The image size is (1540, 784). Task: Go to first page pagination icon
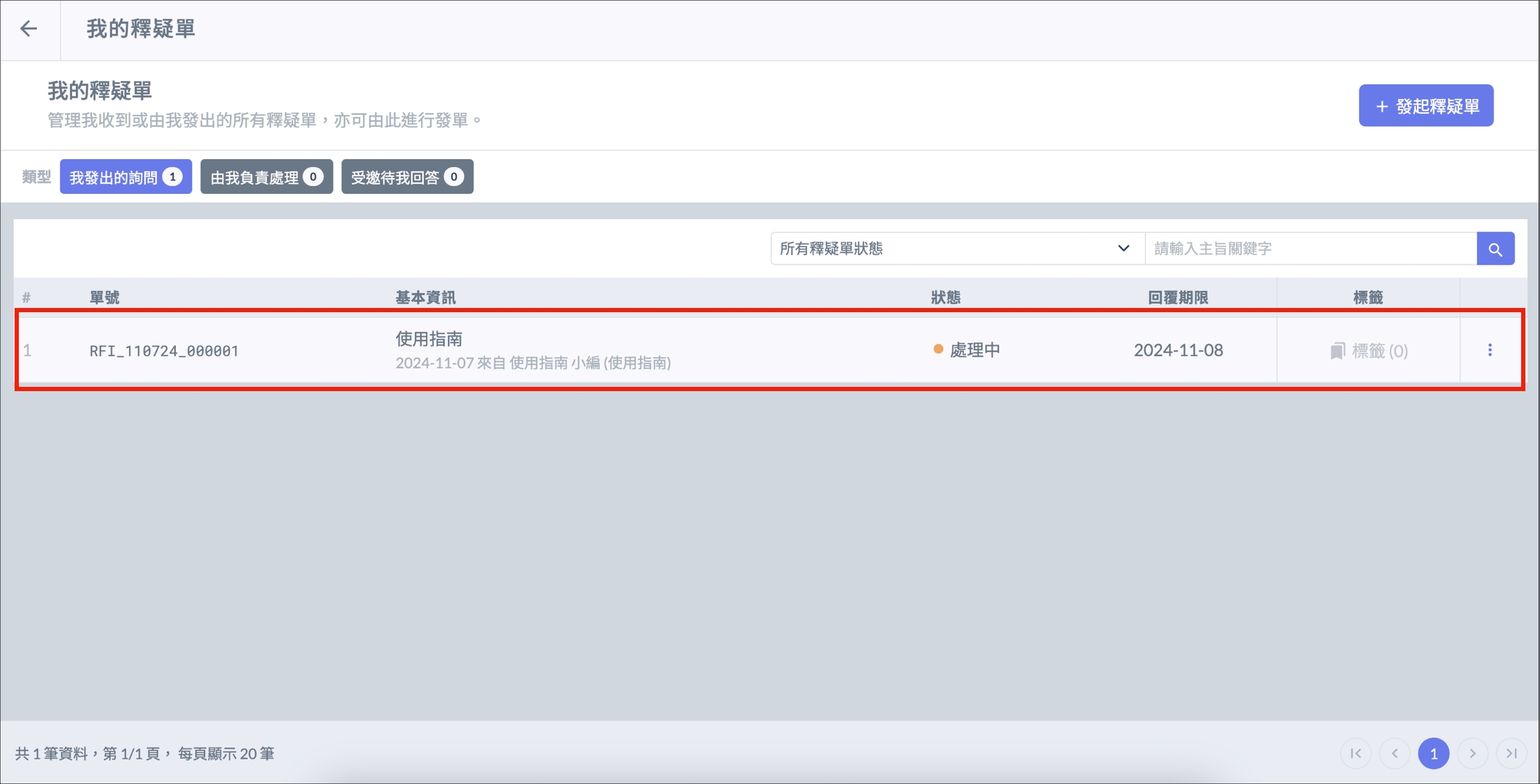click(x=1356, y=753)
